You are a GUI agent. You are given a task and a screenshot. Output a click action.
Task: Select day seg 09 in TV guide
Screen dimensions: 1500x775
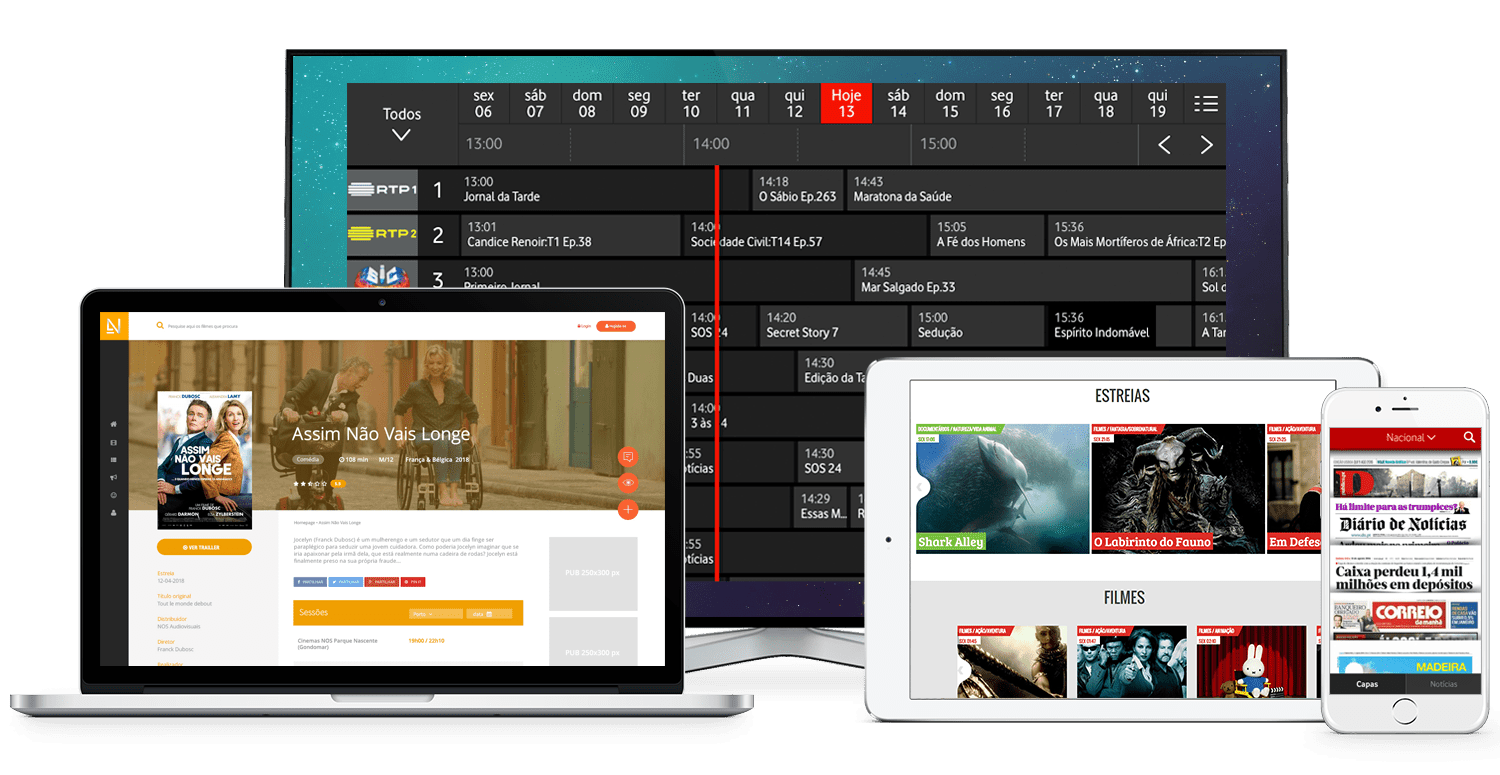639,103
